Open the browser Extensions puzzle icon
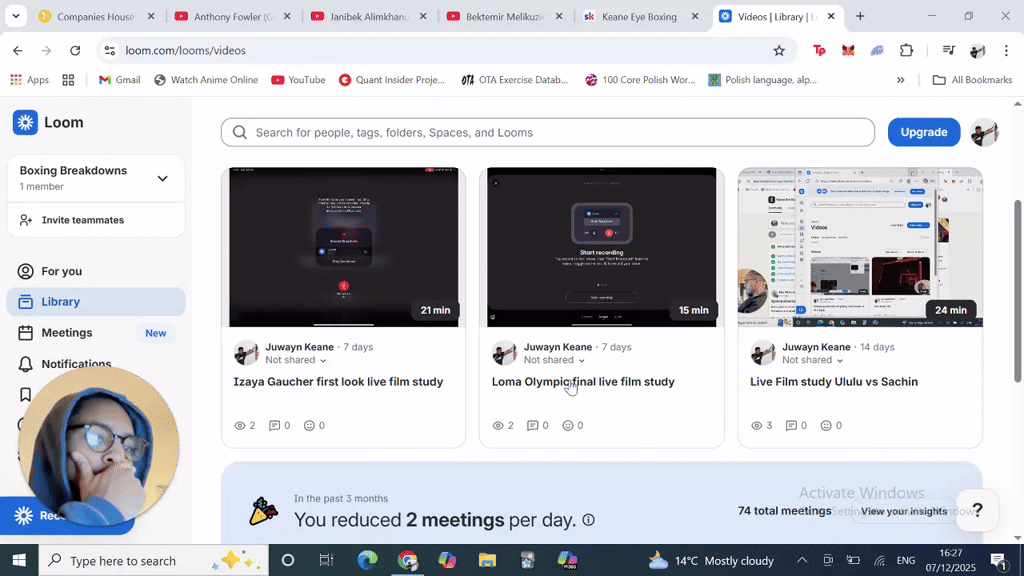 coord(906,50)
